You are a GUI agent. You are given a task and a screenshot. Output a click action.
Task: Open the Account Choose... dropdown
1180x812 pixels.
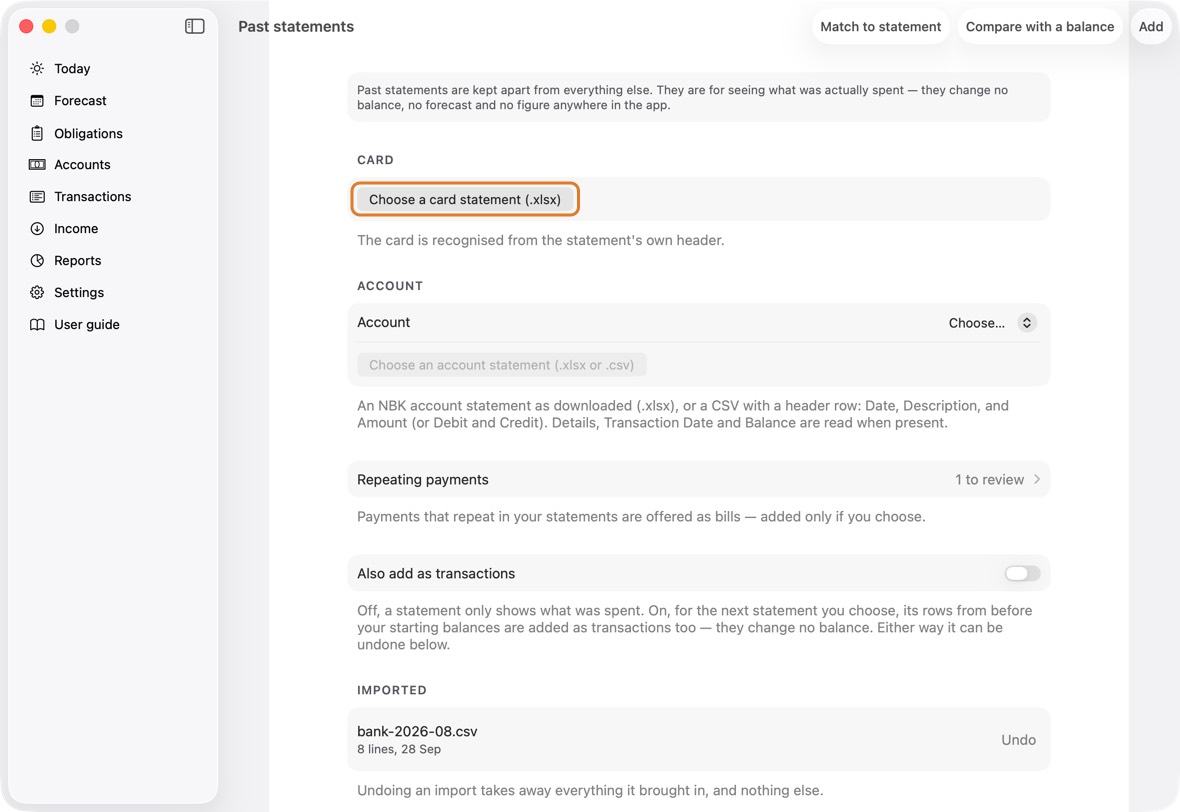point(992,323)
